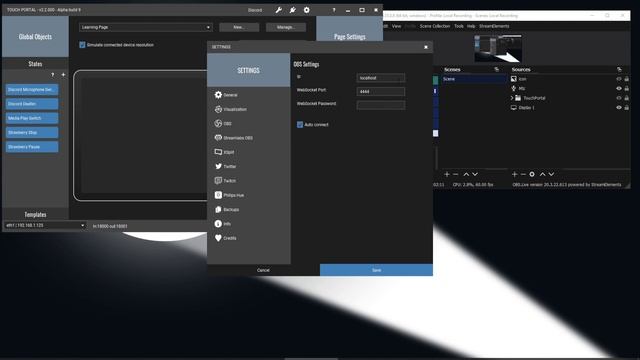This screenshot has width=640, height=360.
Task: Toggle visibility of the TouchPortal group in OBS
Action: (x=619, y=98)
